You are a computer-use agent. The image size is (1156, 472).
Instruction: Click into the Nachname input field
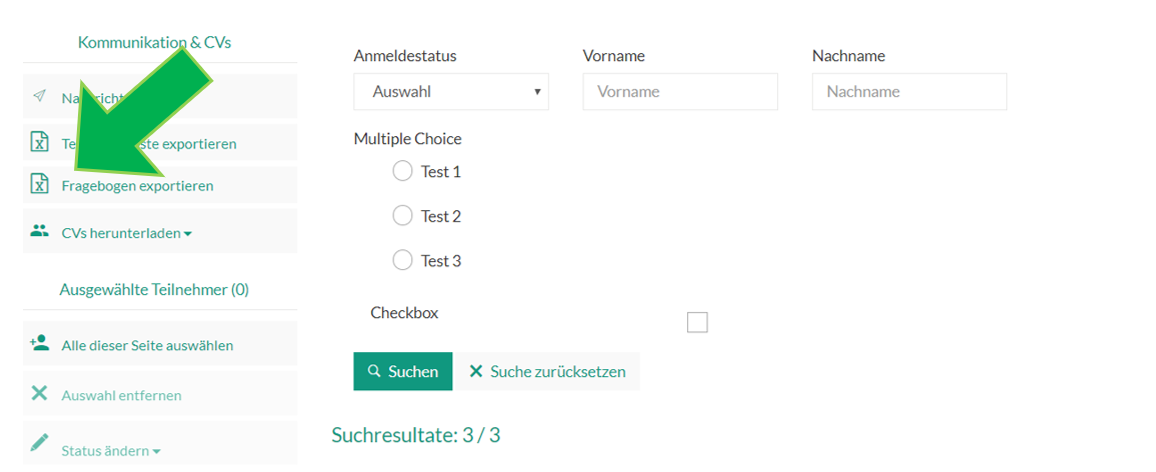point(909,91)
